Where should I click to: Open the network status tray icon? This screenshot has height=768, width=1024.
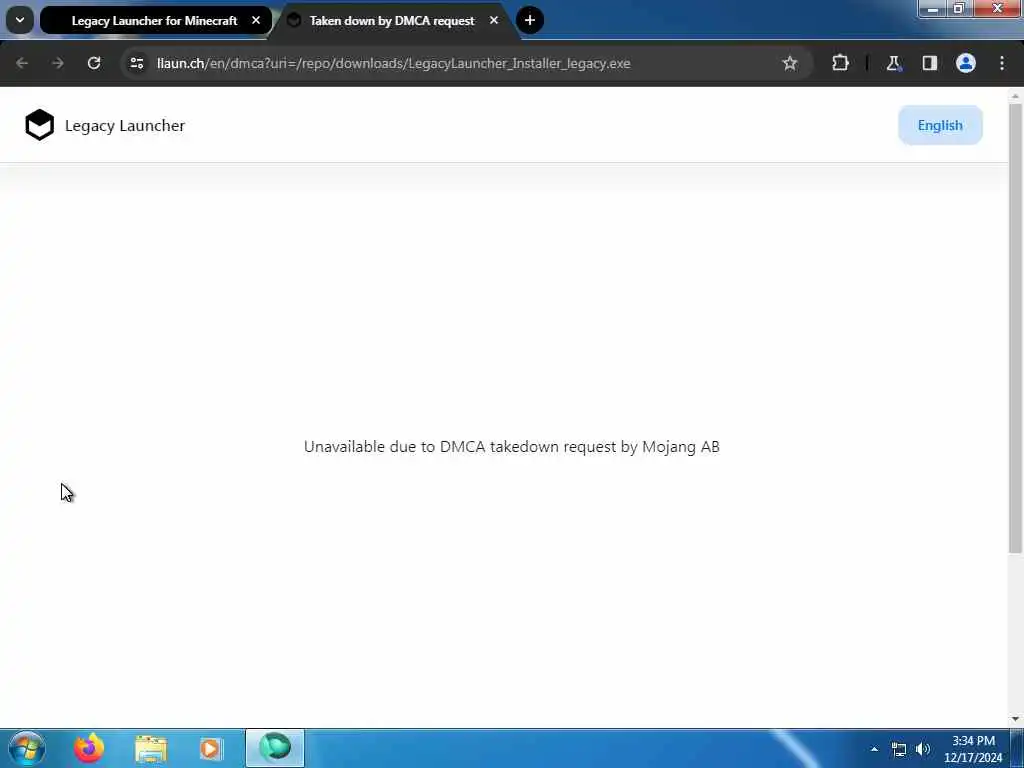899,749
